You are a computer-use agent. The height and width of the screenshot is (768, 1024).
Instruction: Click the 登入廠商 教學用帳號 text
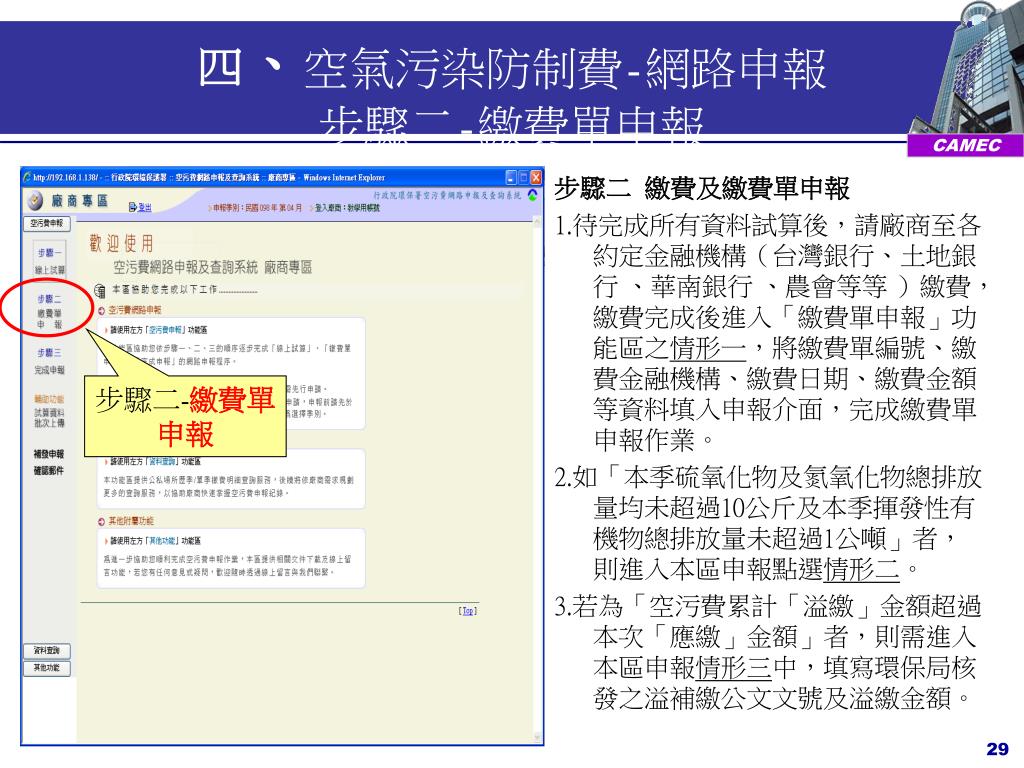pos(347,208)
